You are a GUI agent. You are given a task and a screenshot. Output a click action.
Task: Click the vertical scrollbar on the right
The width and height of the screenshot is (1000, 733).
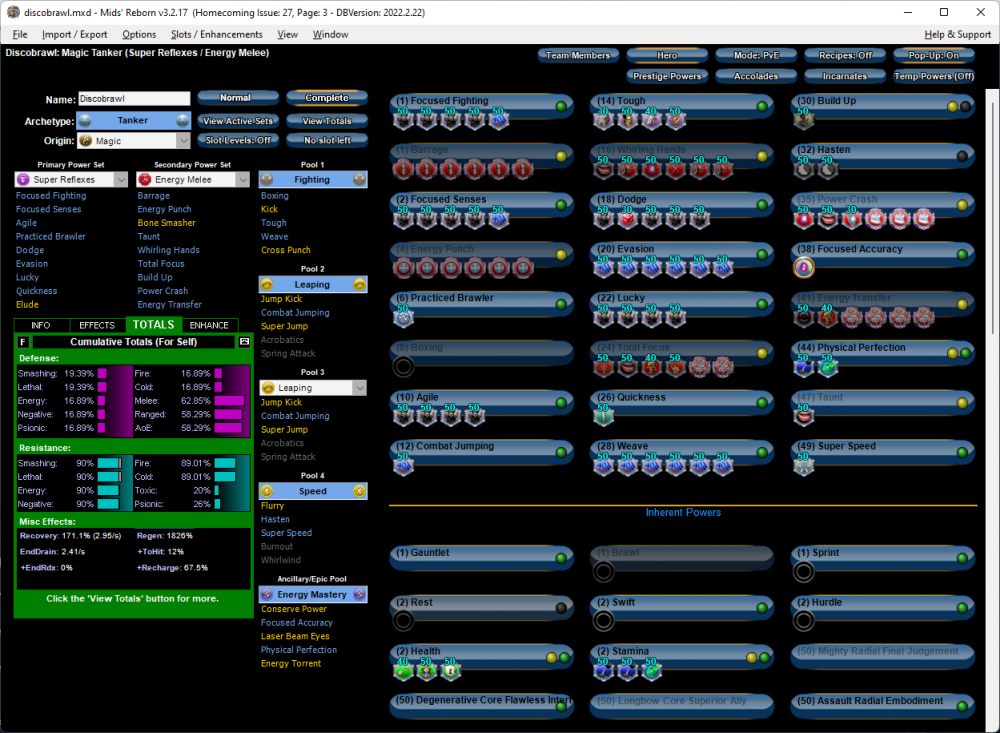point(992,200)
